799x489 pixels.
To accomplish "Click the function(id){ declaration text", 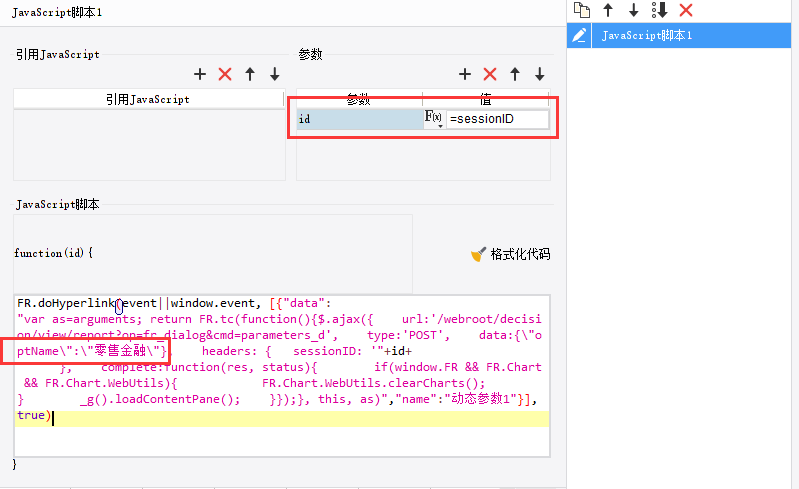I will click(x=54, y=253).
